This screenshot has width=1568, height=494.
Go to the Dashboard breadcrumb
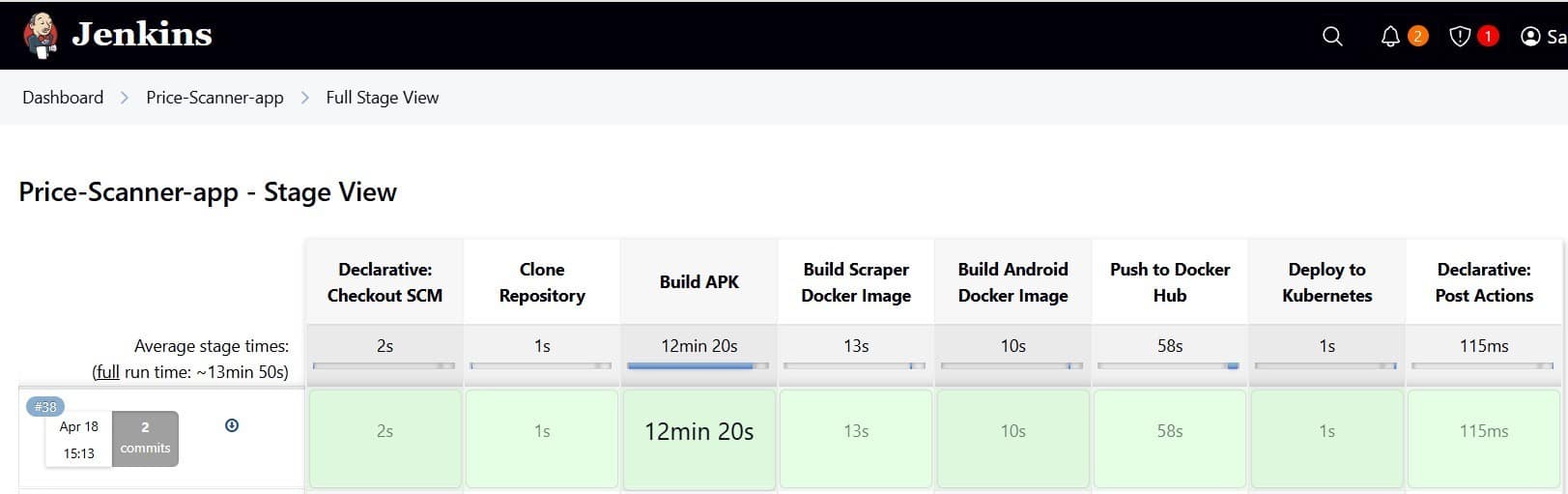point(63,98)
